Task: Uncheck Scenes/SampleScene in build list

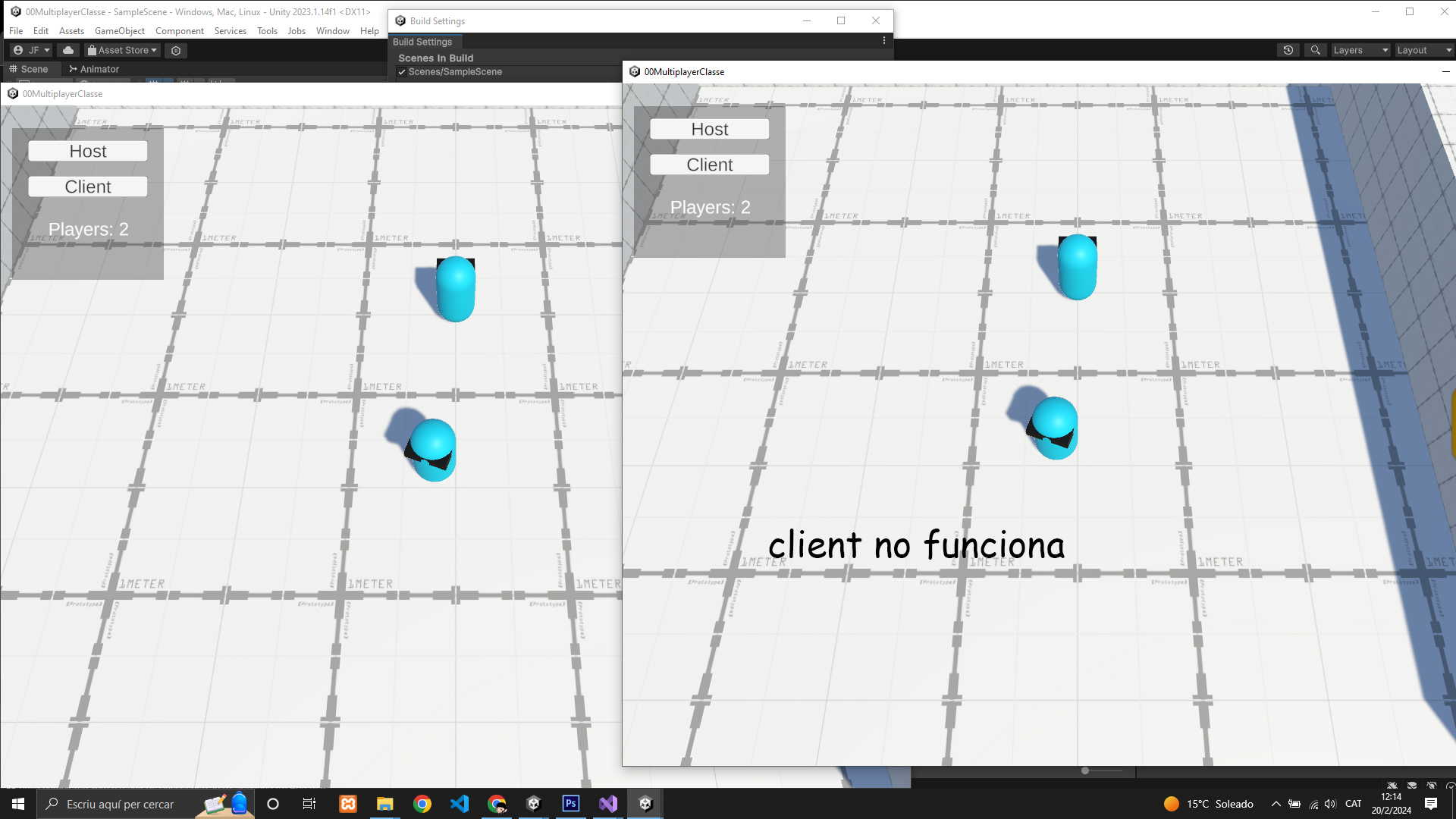Action: click(402, 72)
